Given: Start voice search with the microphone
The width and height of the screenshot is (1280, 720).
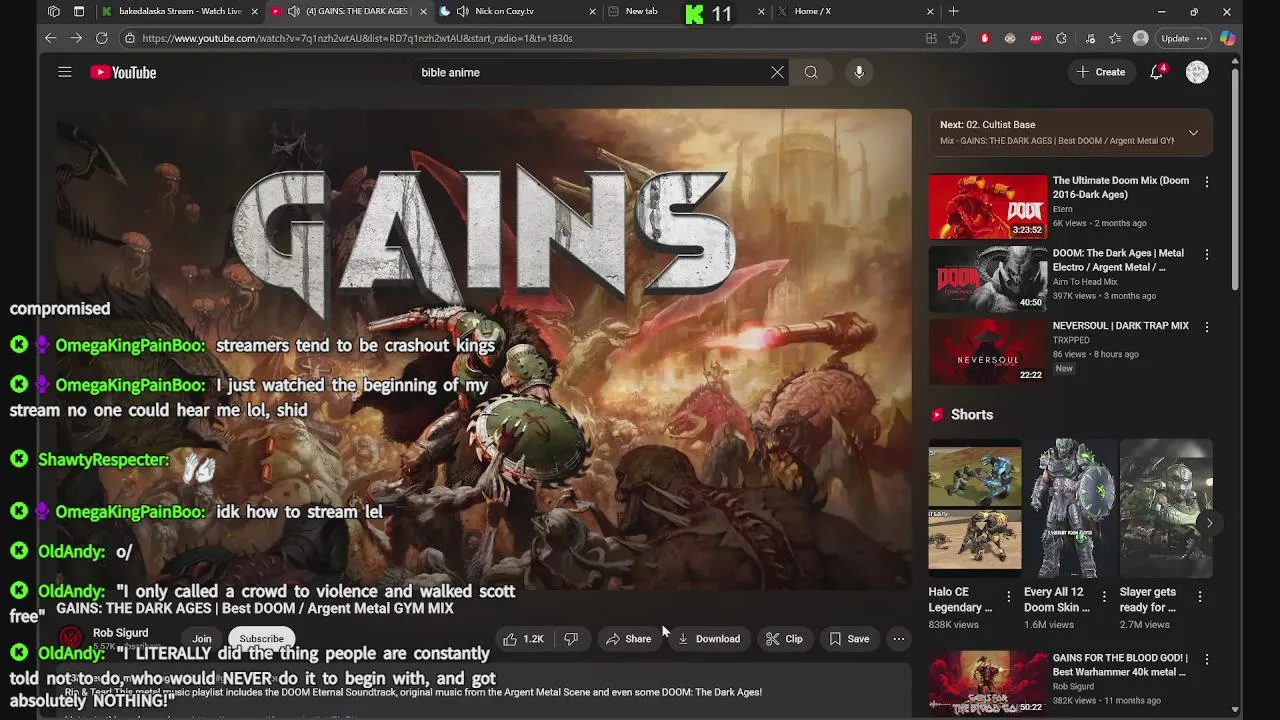Looking at the screenshot, I should click(859, 72).
